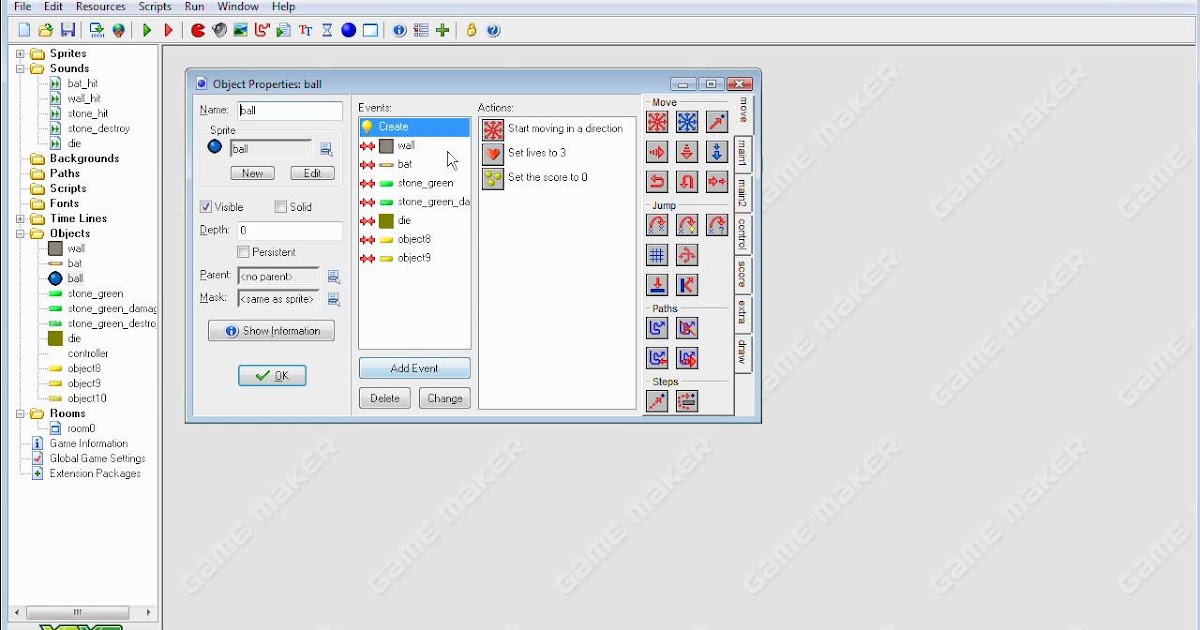This screenshot has height=630, width=1200.
Task: Select the Set Gravity icon in Move panel
Action: coord(715,151)
